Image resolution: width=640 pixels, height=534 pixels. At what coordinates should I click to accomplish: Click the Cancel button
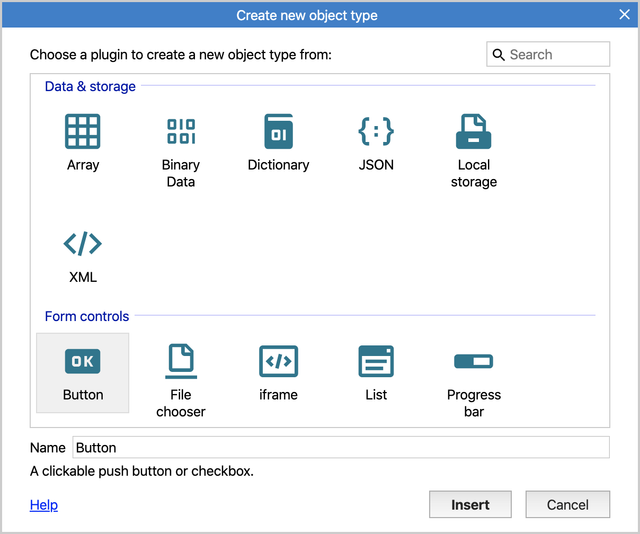568,505
